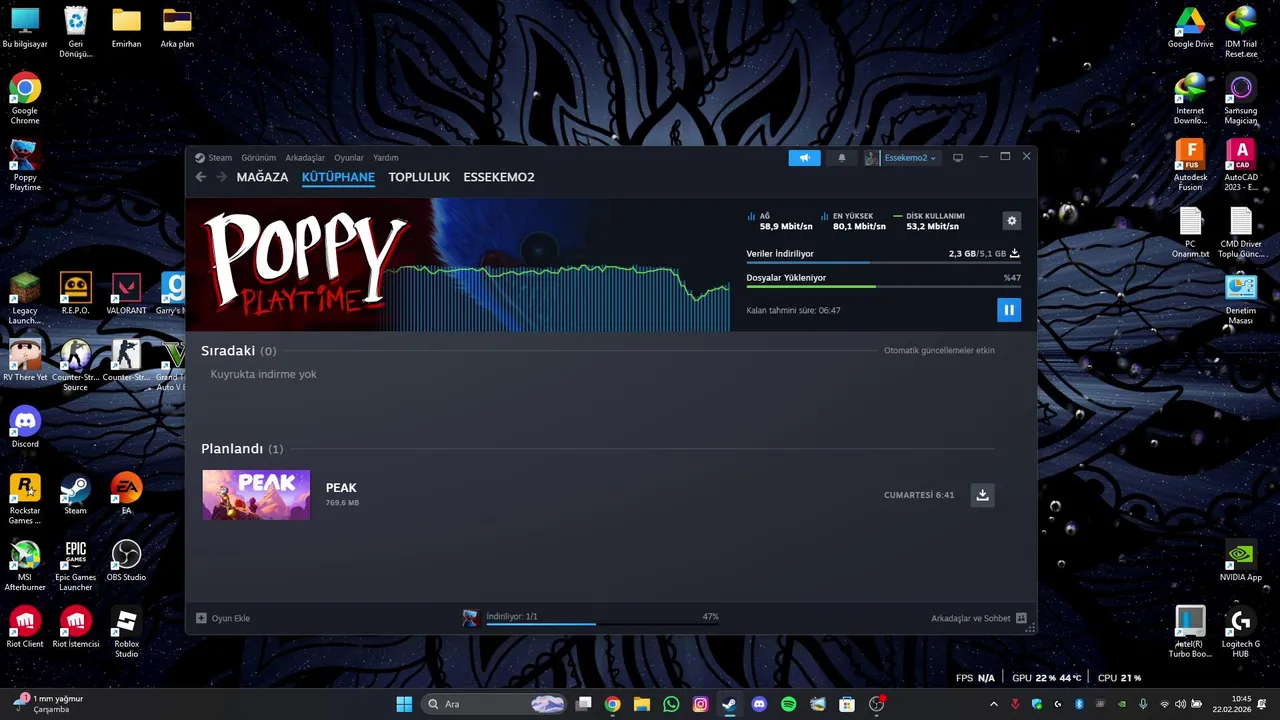
Task: Open Riot Client desktop icon
Action: click(x=25, y=627)
